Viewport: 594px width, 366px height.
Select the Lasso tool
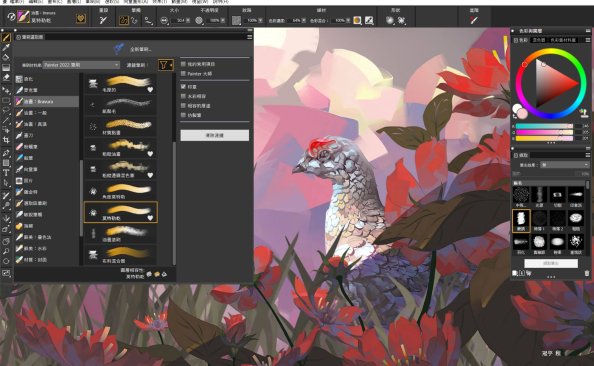click(6, 111)
